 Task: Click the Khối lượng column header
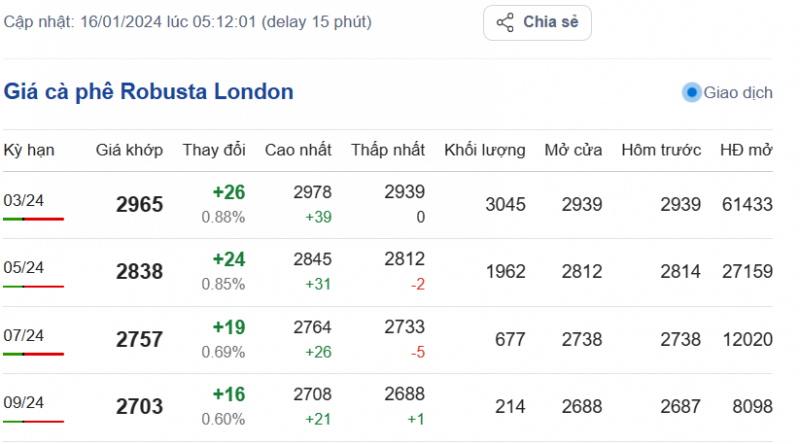(485, 150)
